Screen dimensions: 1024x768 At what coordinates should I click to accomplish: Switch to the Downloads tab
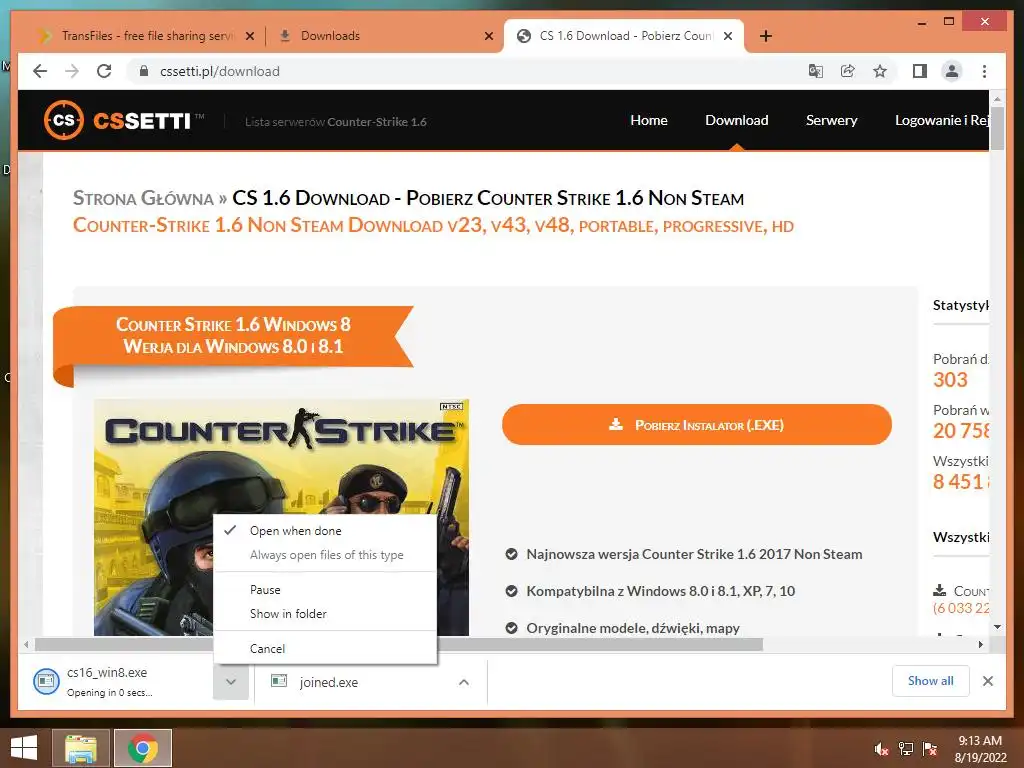(385, 36)
